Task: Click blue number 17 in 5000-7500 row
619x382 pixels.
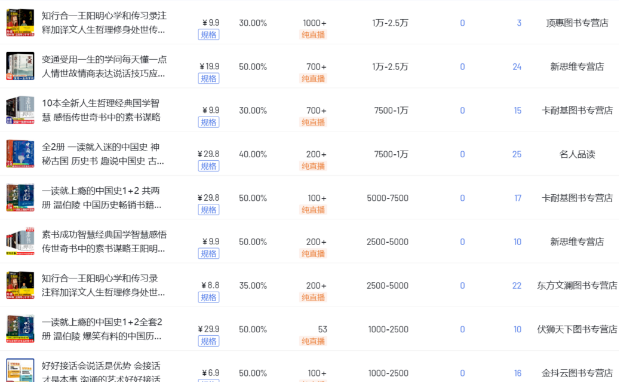Action: tap(518, 198)
